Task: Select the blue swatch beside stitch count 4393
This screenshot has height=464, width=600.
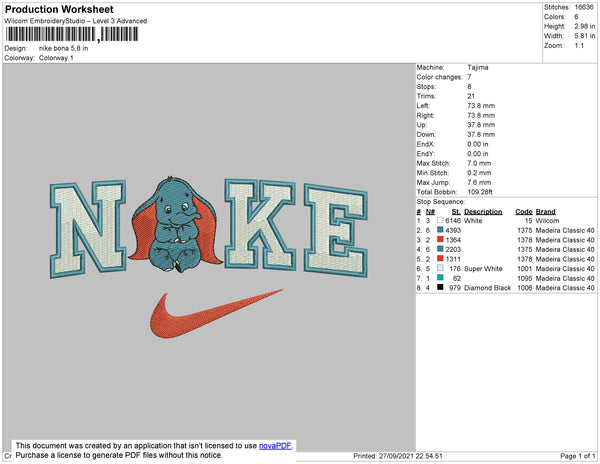Action: [x=440, y=230]
